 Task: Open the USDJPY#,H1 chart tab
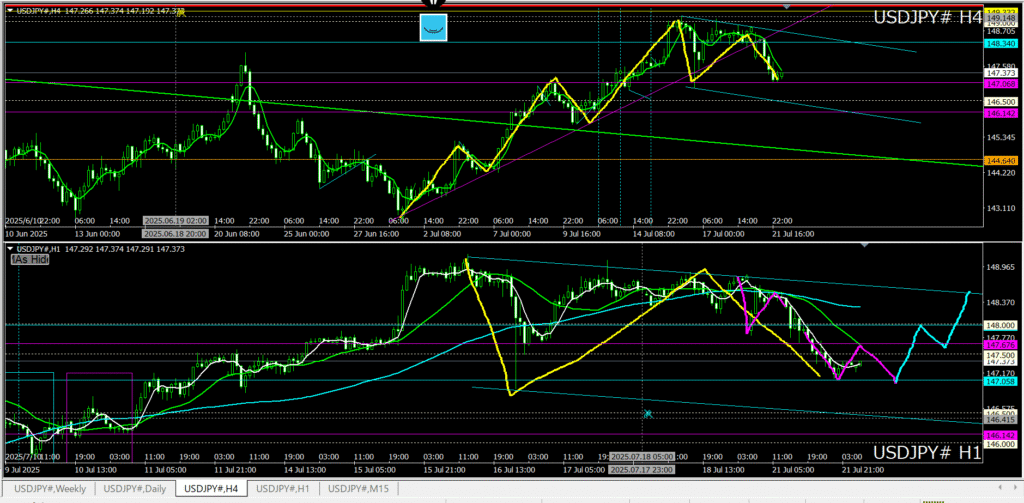[285, 488]
